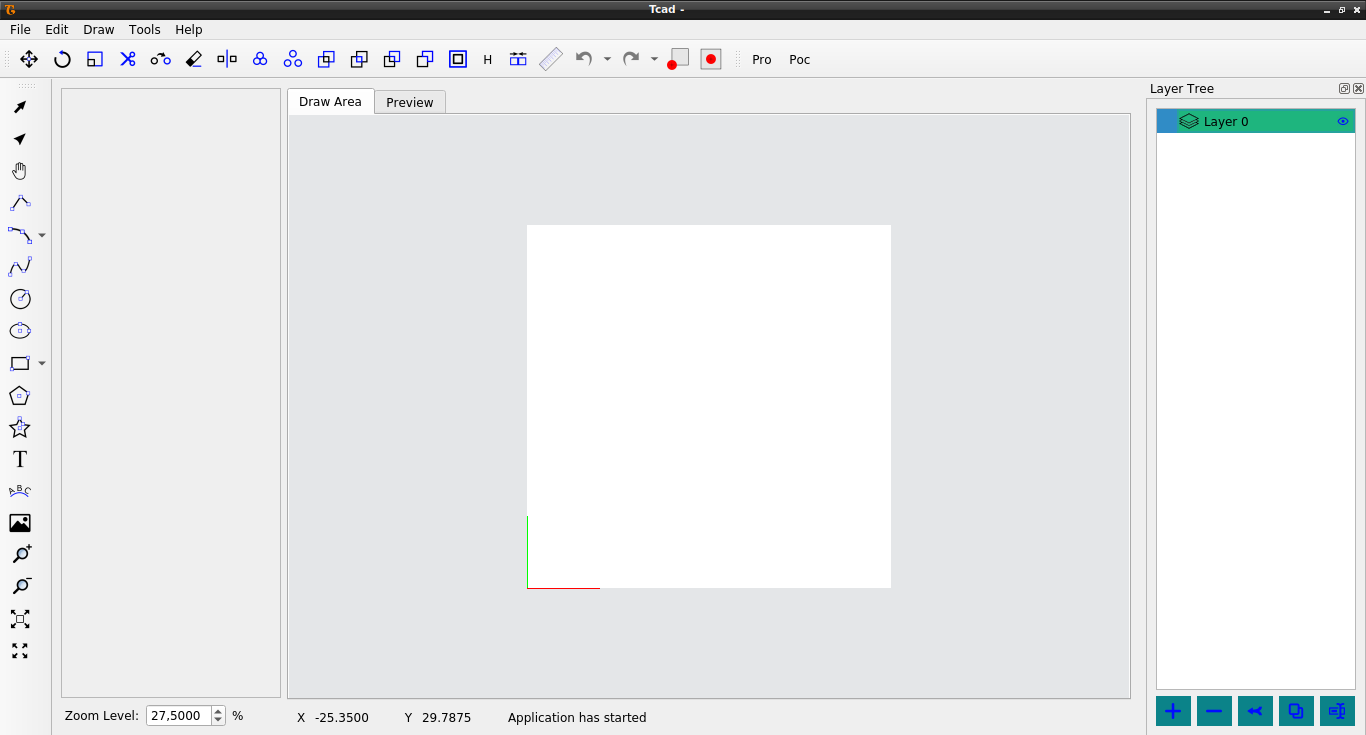Float the Layer Tree panel
This screenshot has height=735, width=1366.
[x=1345, y=89]
